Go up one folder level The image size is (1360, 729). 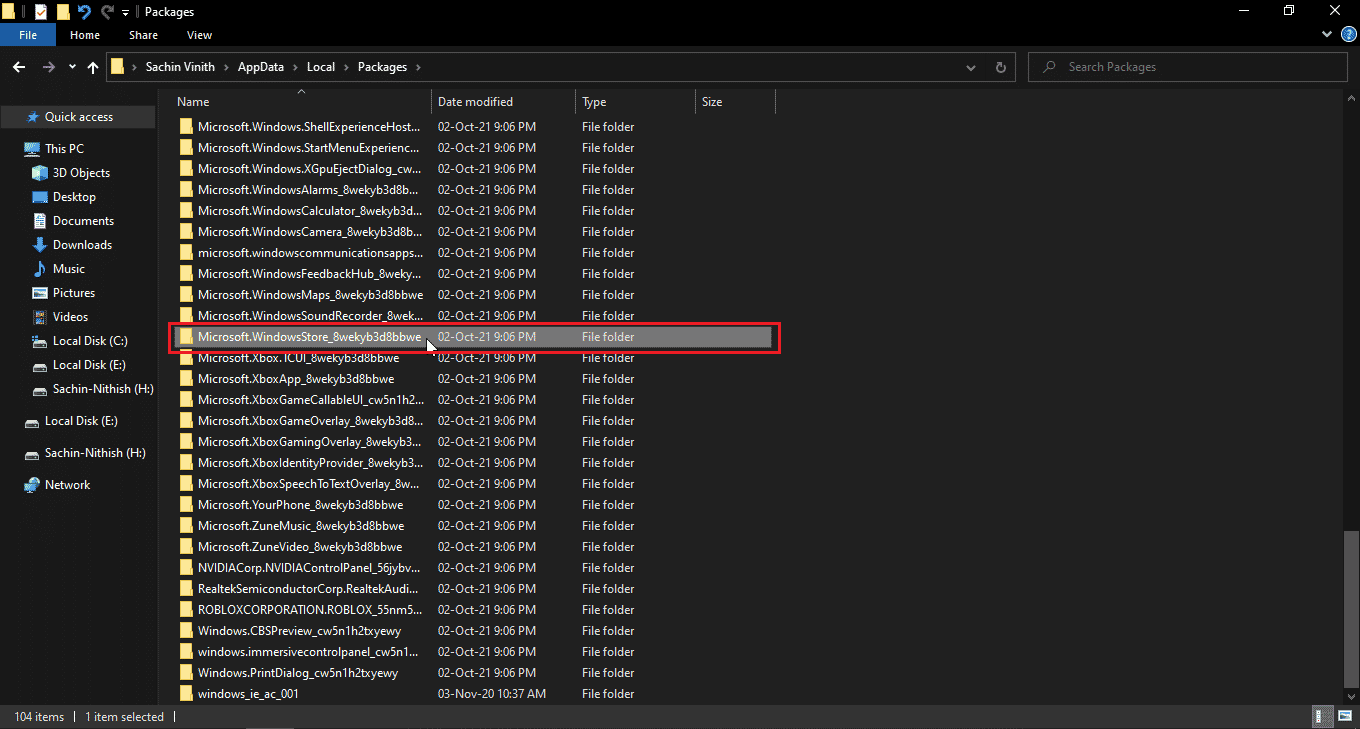(93, 67)
